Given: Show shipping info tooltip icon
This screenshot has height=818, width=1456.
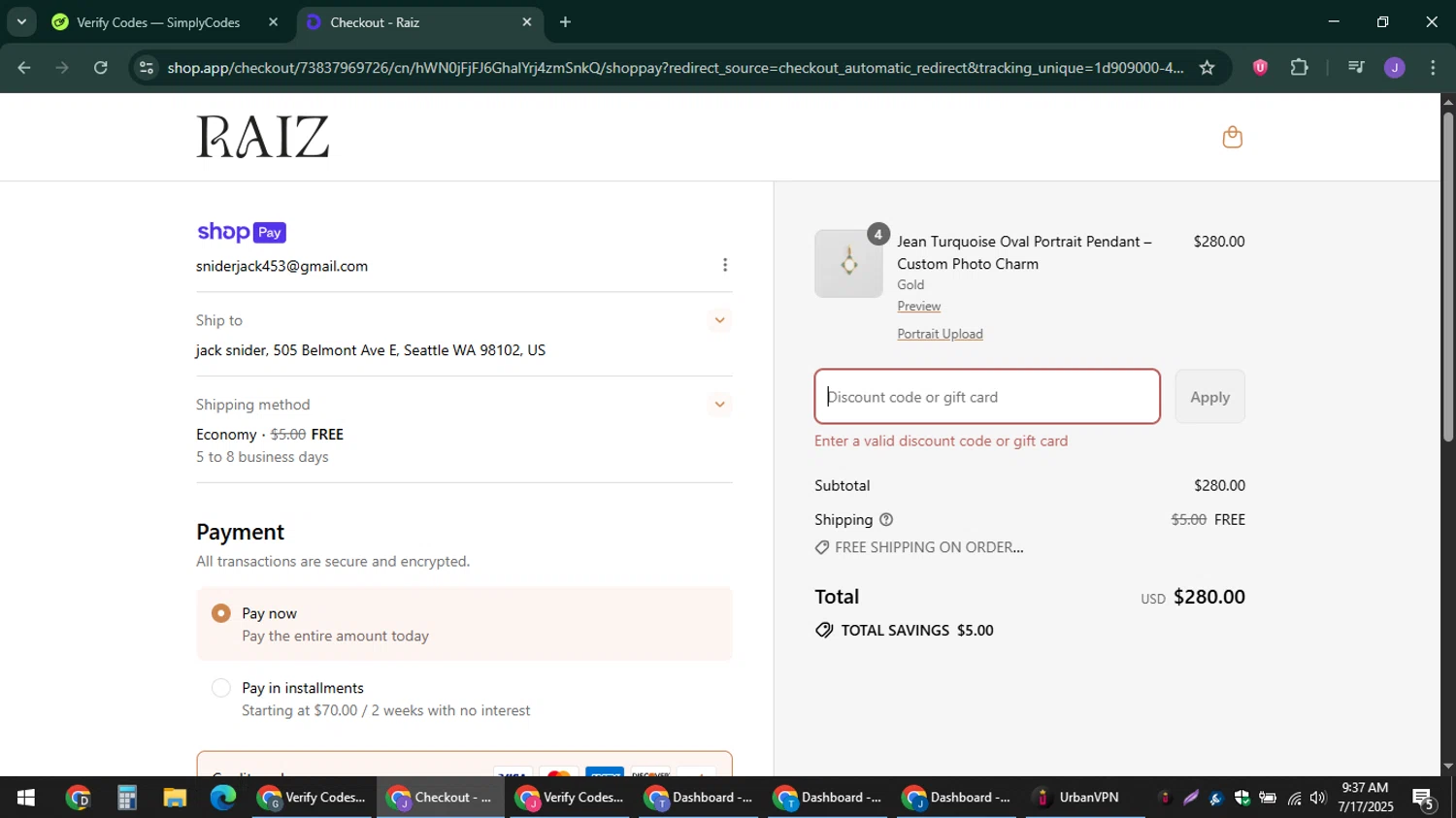Looking at the screenshot, I should point(885,520).
